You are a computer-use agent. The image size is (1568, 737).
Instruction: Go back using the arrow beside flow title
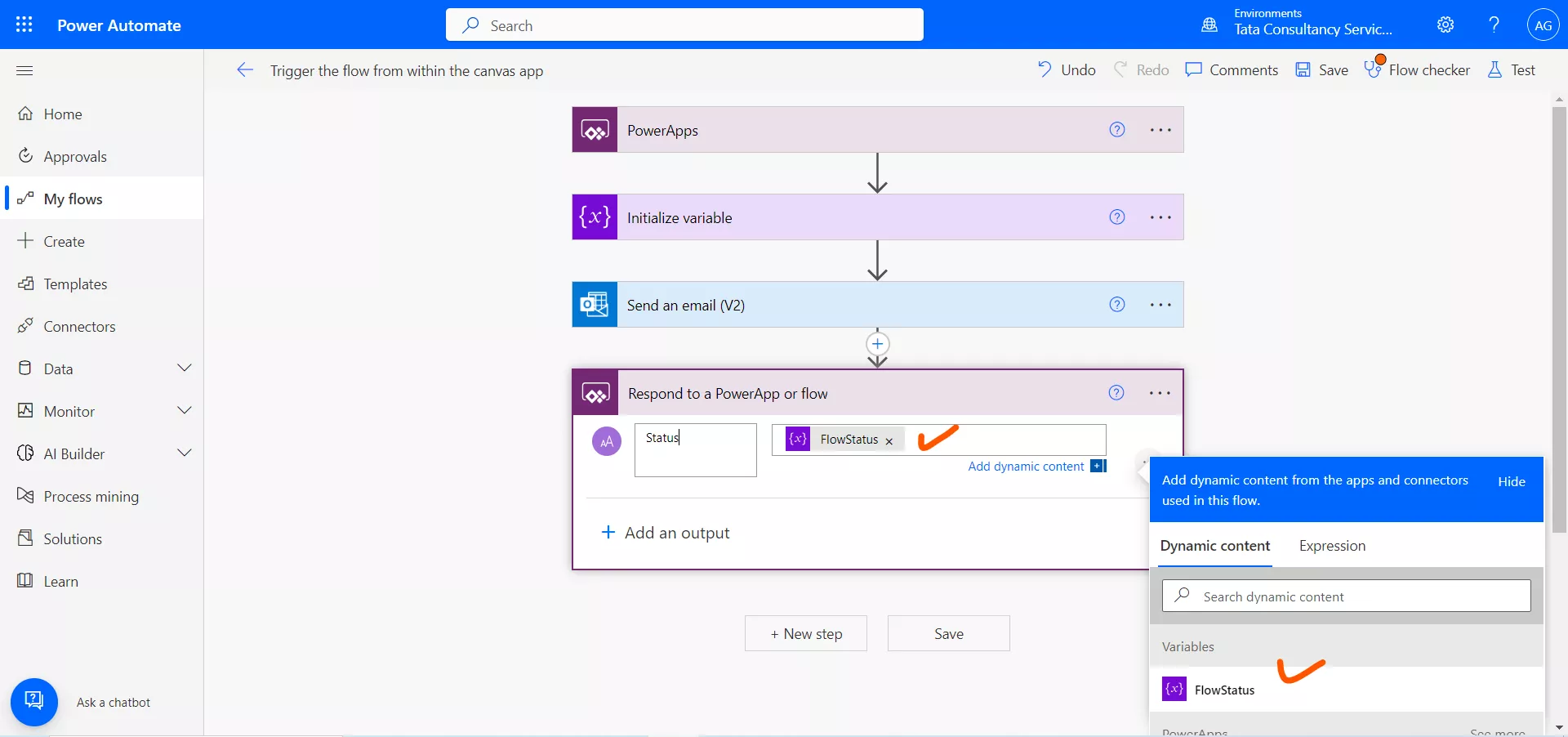[x=245, y=70]
